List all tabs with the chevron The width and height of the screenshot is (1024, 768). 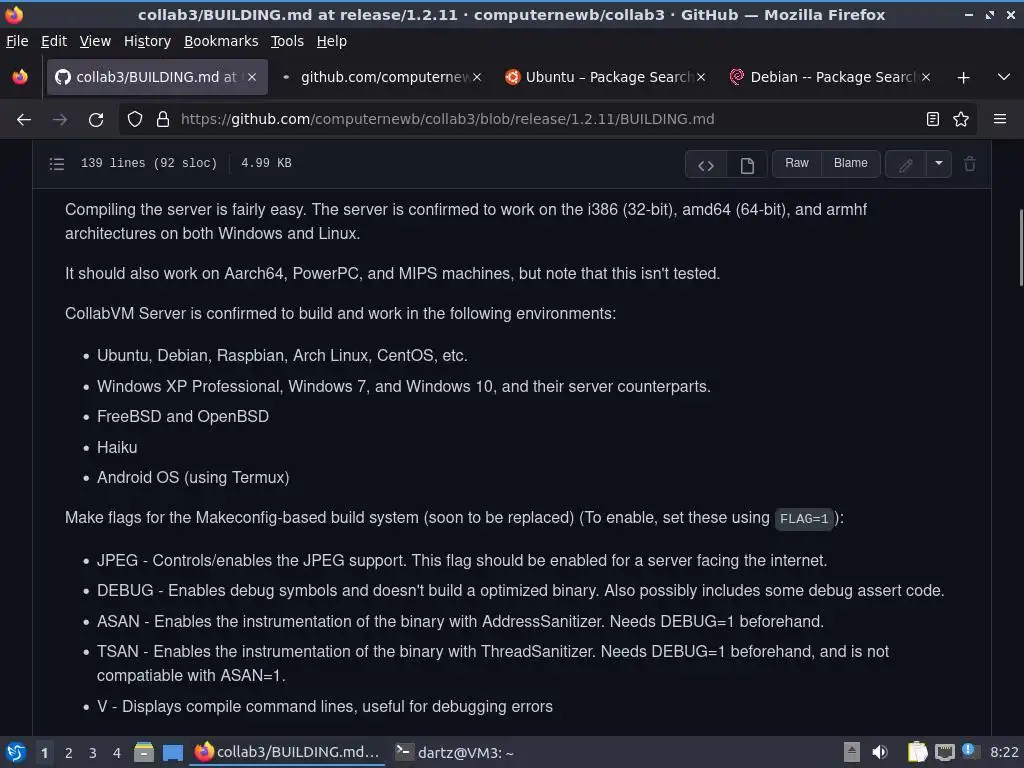click(x=1004, y=78)
